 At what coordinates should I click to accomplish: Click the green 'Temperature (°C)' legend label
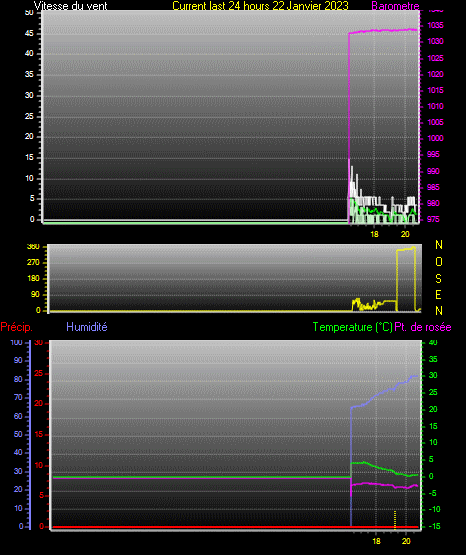(352, 327)
